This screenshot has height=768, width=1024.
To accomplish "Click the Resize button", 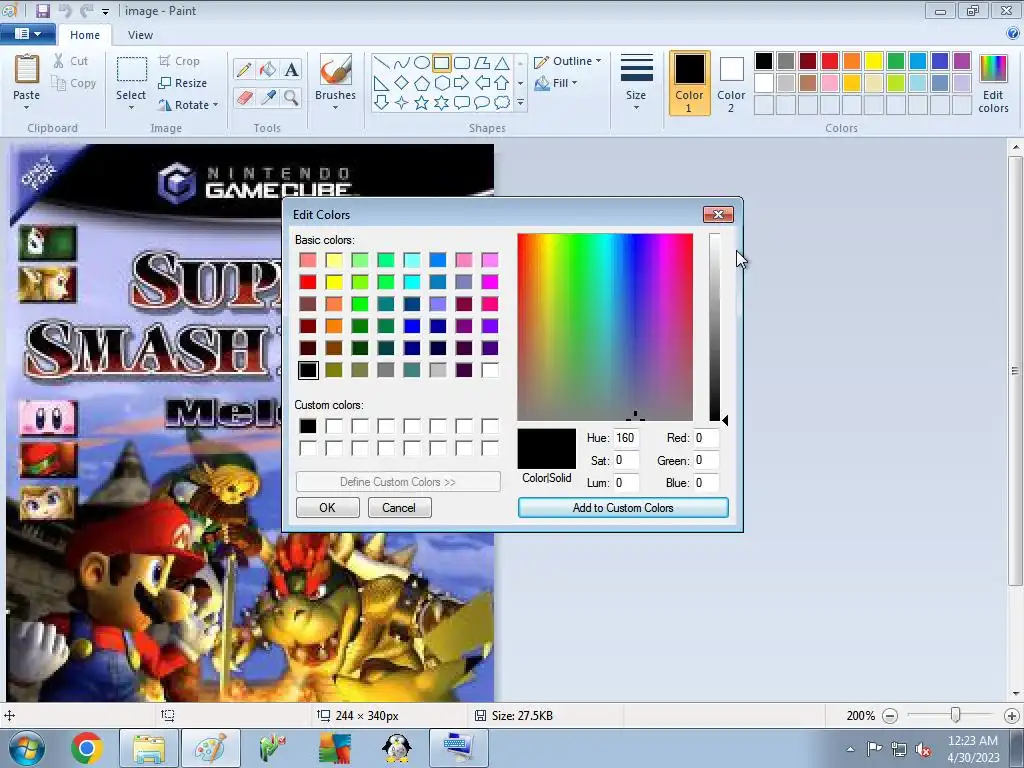I will click(x=183, y=83).
